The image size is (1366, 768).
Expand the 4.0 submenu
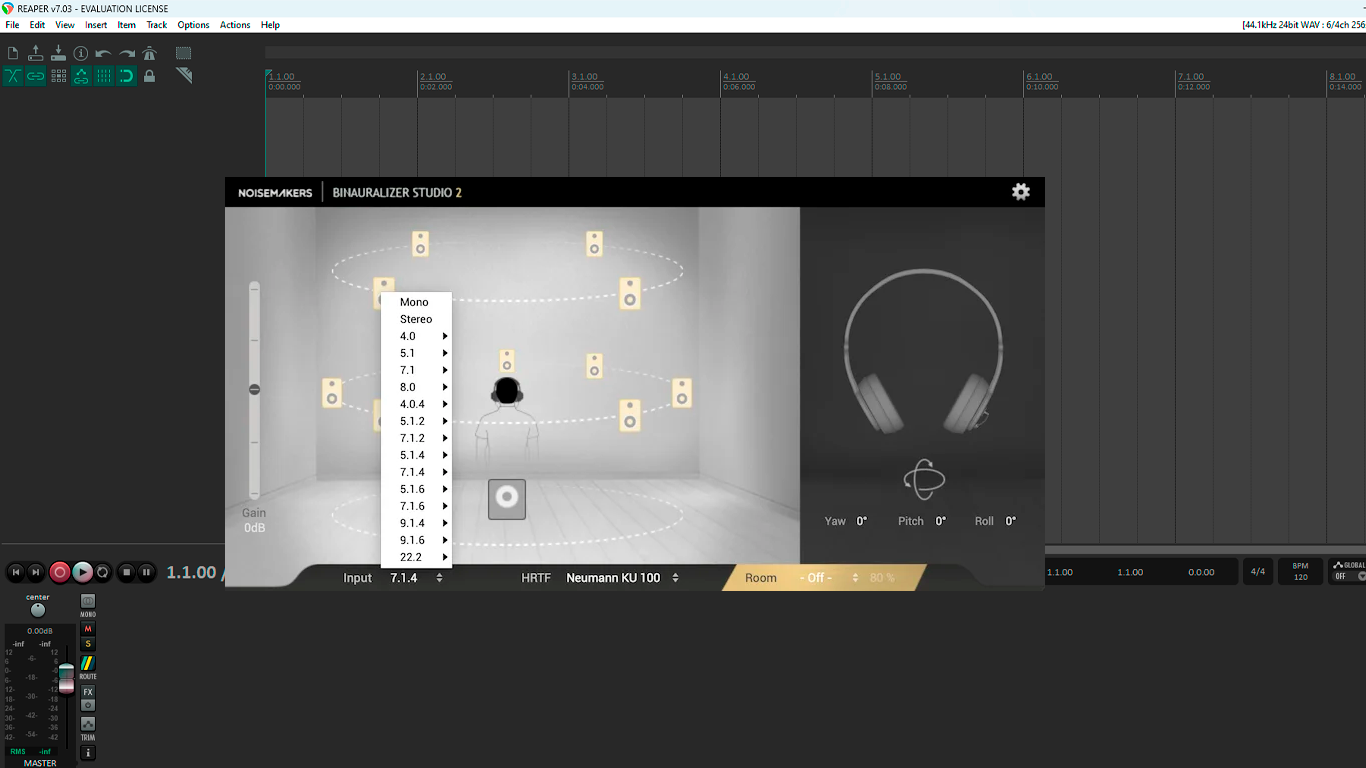[417, 336]
